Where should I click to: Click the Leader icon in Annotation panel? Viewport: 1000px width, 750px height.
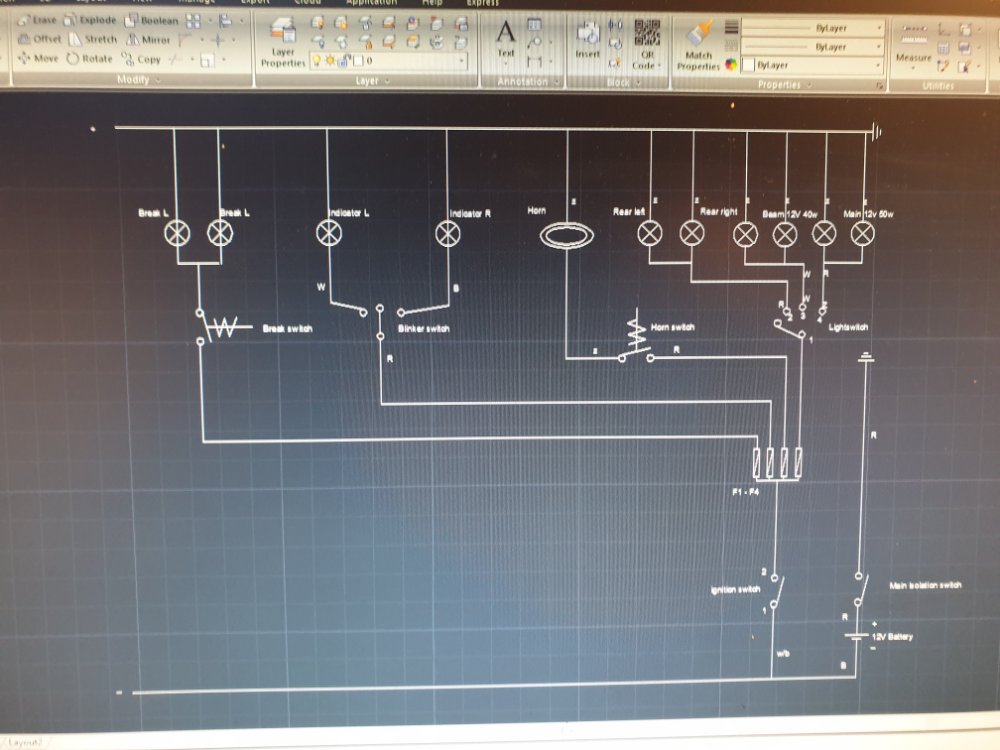[534, 43]
